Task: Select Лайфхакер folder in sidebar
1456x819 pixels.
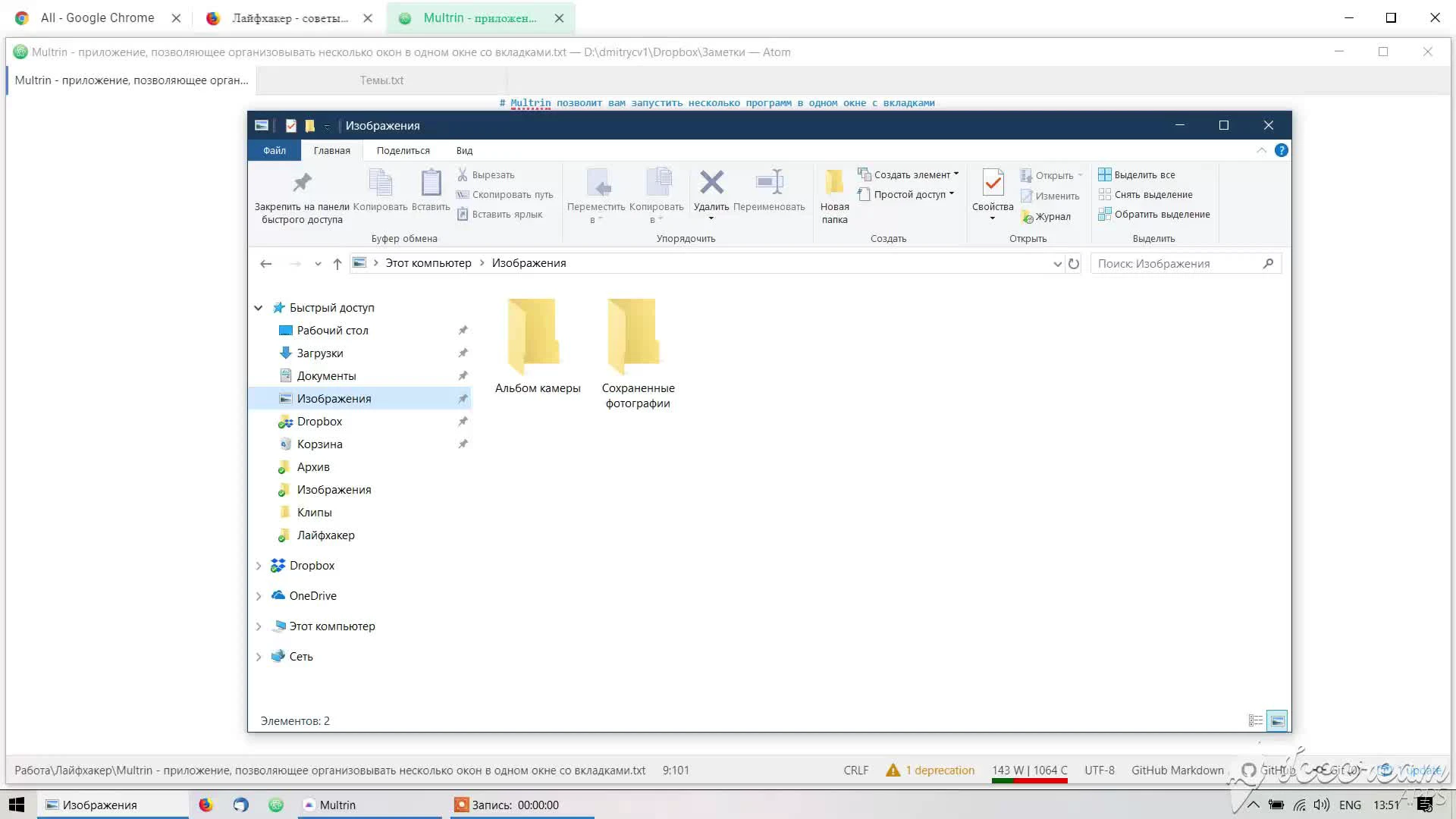Action: tap(325, 535)
